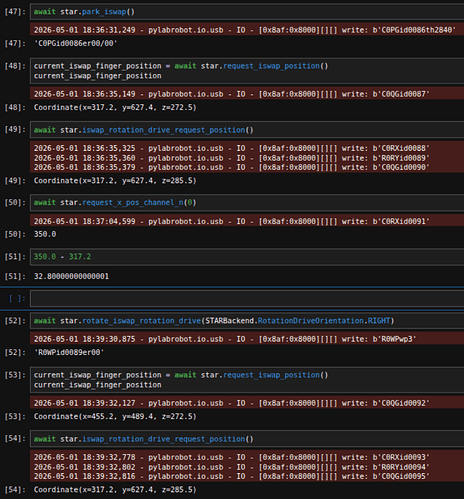This screenshot has height=499, width=464.
Task: Select cell 48 requesting iswap position
Action: [x=247, y=71]
